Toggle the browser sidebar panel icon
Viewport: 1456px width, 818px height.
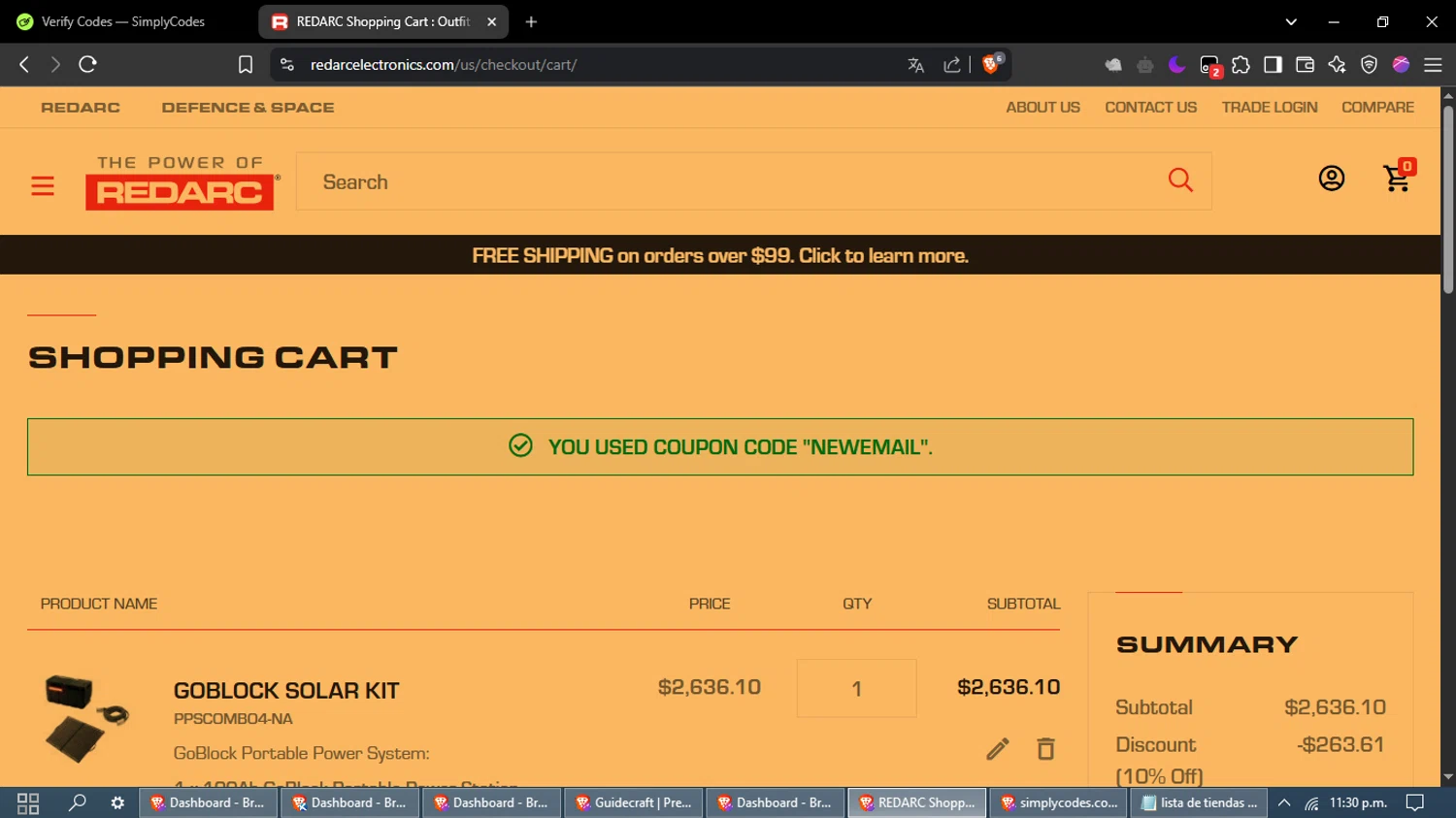[x=1273, y=64]
